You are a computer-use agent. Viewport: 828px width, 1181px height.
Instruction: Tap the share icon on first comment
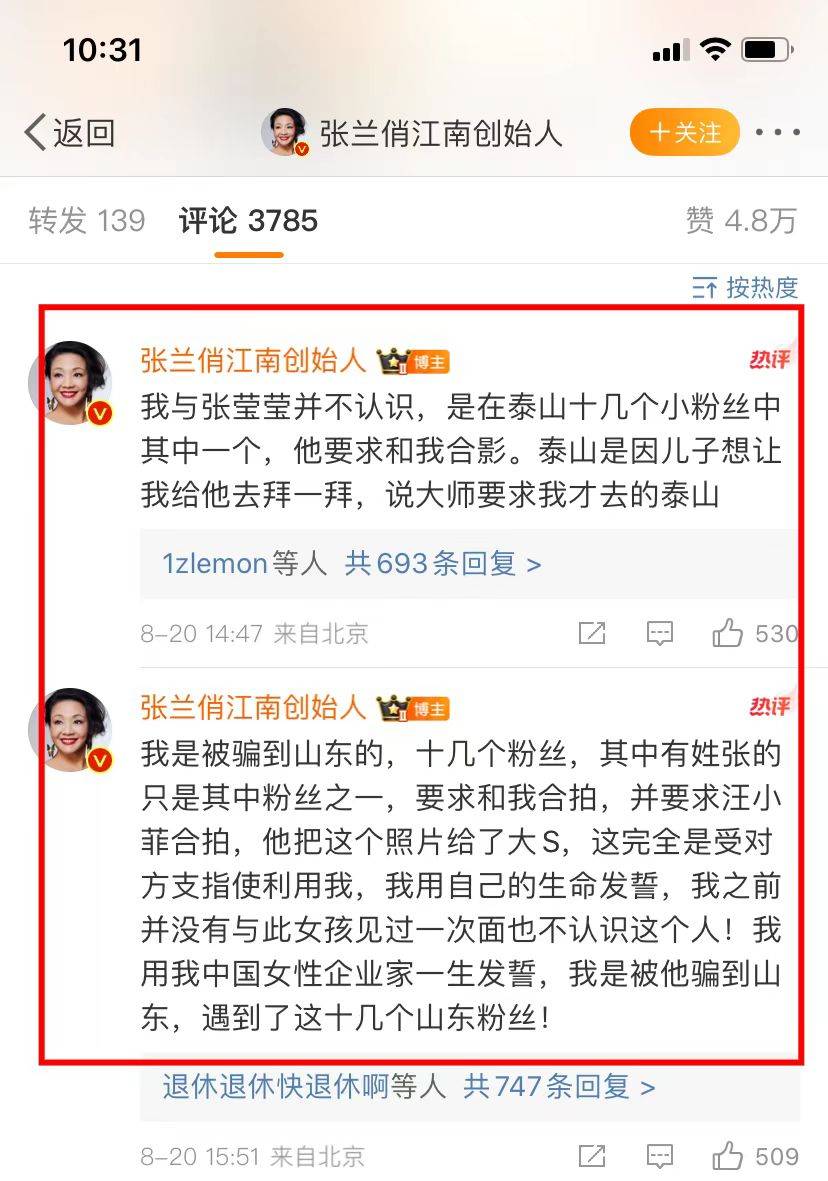pos(591,633)
